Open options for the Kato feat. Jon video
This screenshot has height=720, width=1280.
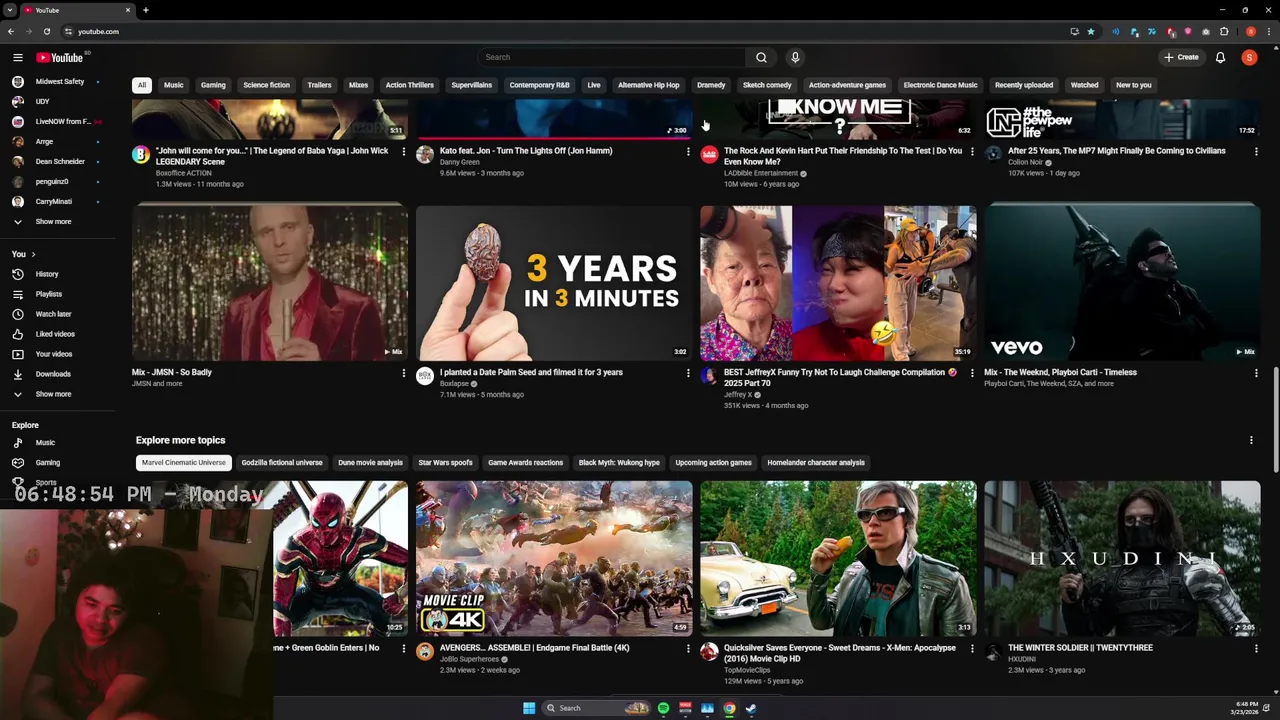[x=688, y=152]
